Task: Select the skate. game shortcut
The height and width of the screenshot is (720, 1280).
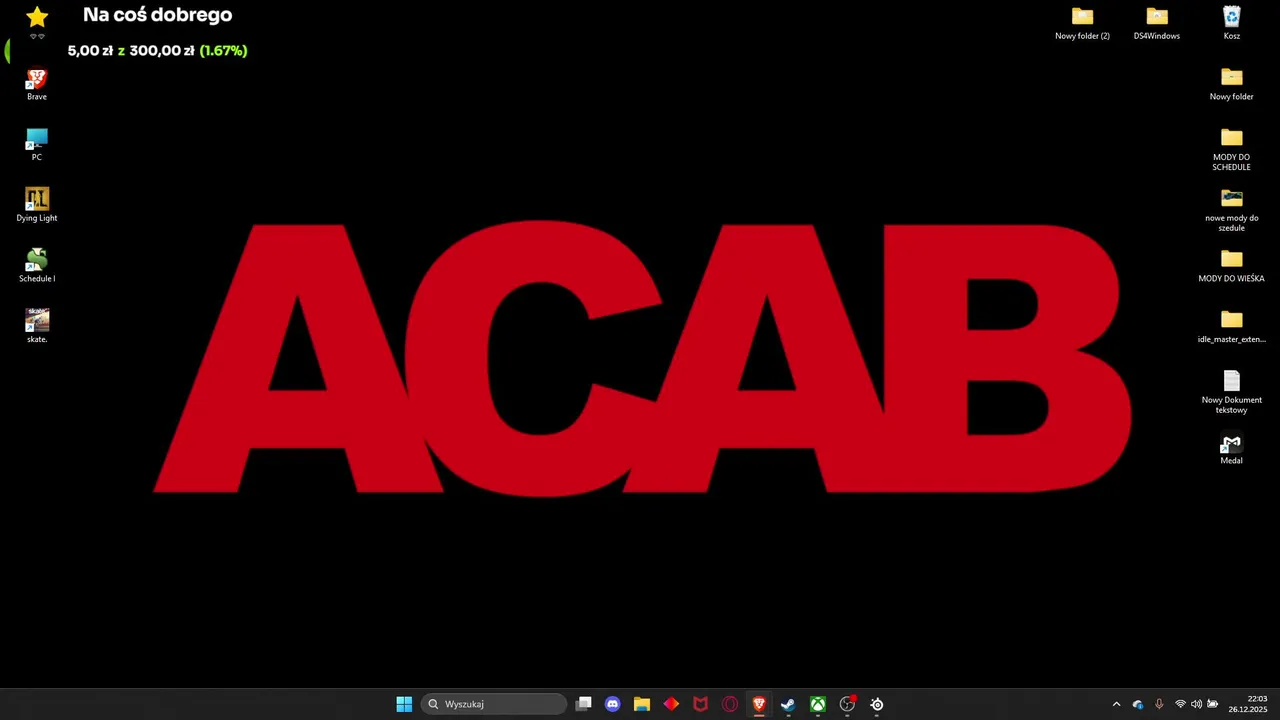Action: [x=37, y=327]
